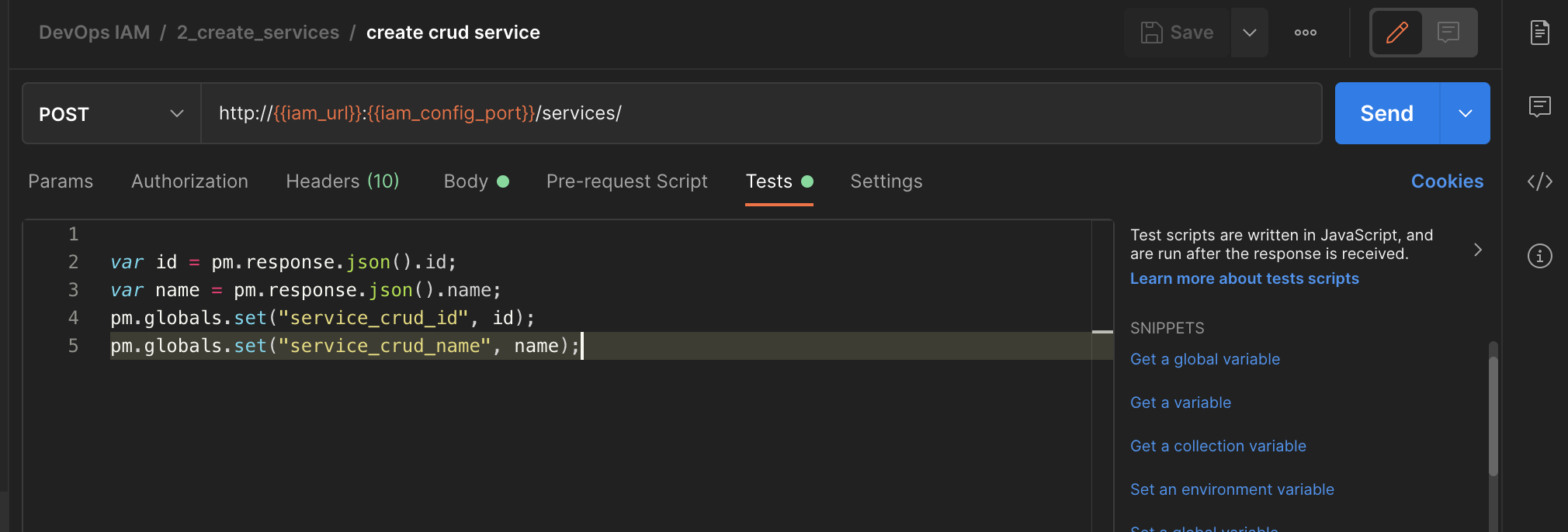The image size is (1568, 532).
Task: Click the pencil edit mode icon
Action: pyautogui.click(x=1396, y=33)
